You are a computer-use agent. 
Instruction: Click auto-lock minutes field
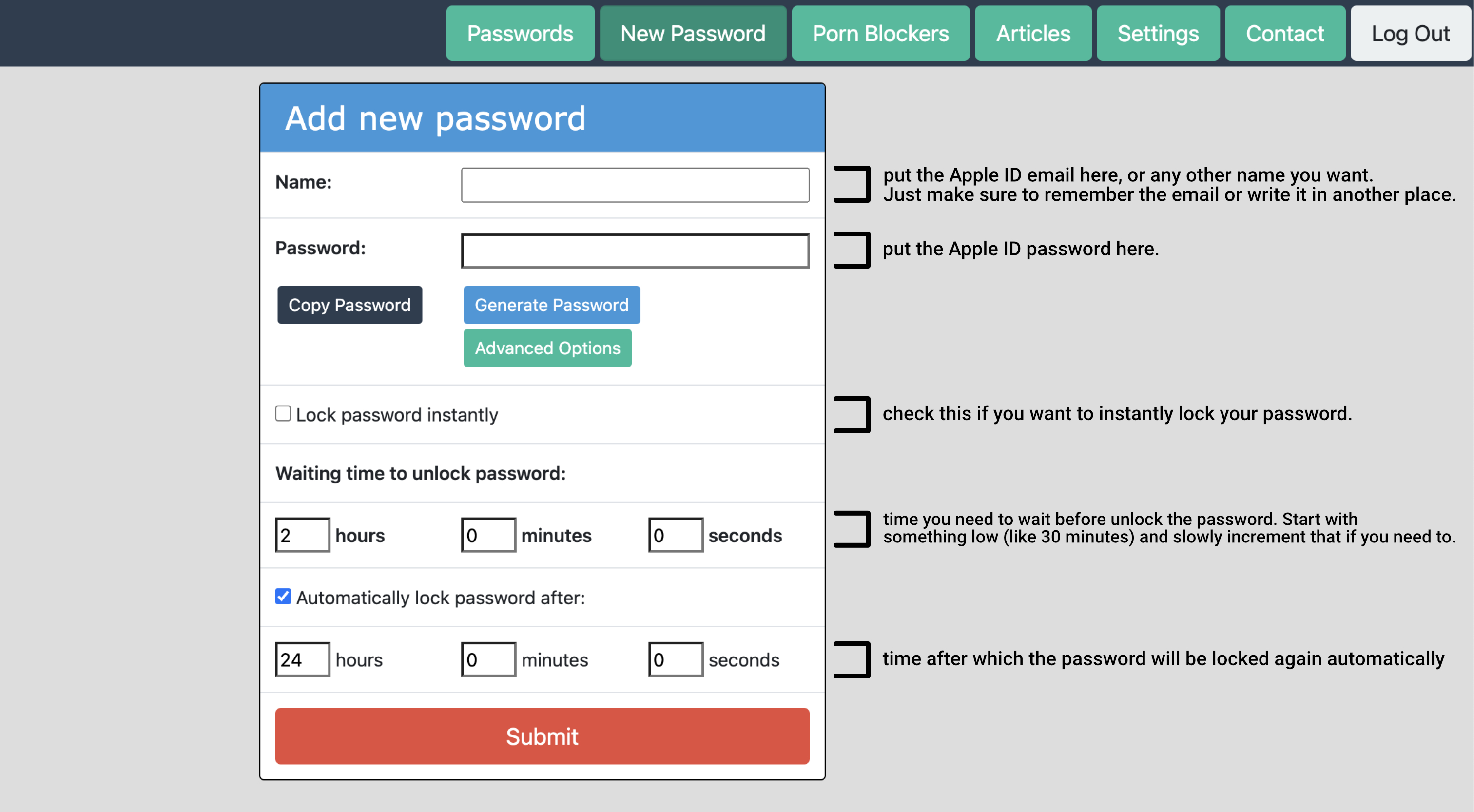point(488,660)
